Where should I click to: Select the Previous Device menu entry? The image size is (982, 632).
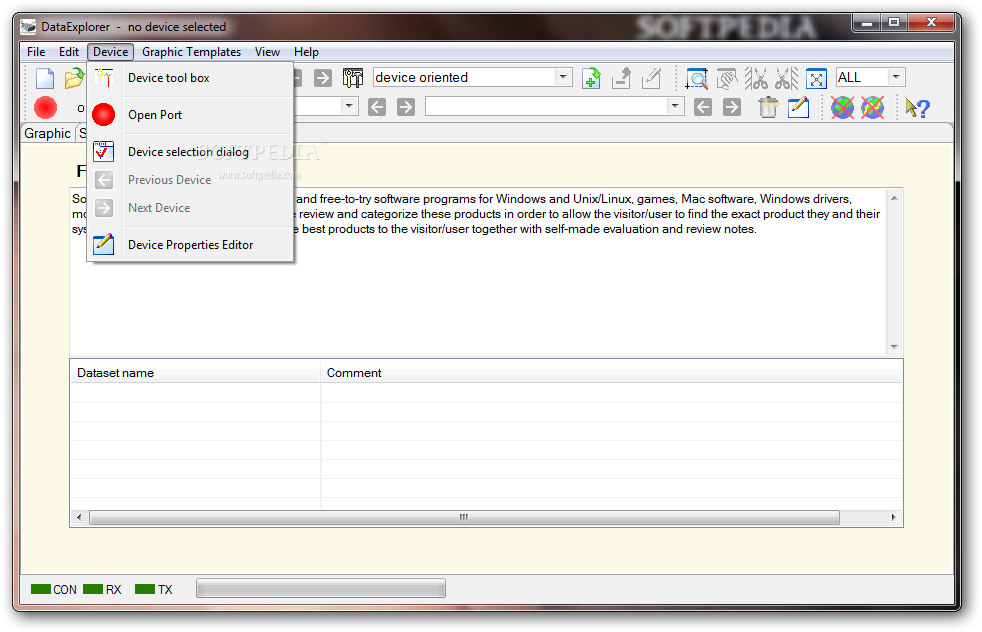coord(190,180)
